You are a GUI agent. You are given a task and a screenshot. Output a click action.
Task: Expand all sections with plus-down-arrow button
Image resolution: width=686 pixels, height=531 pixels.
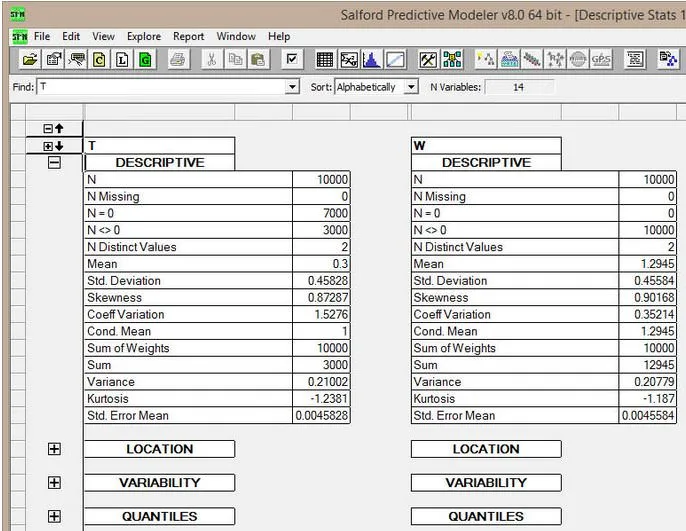click(x=54, y=146)
